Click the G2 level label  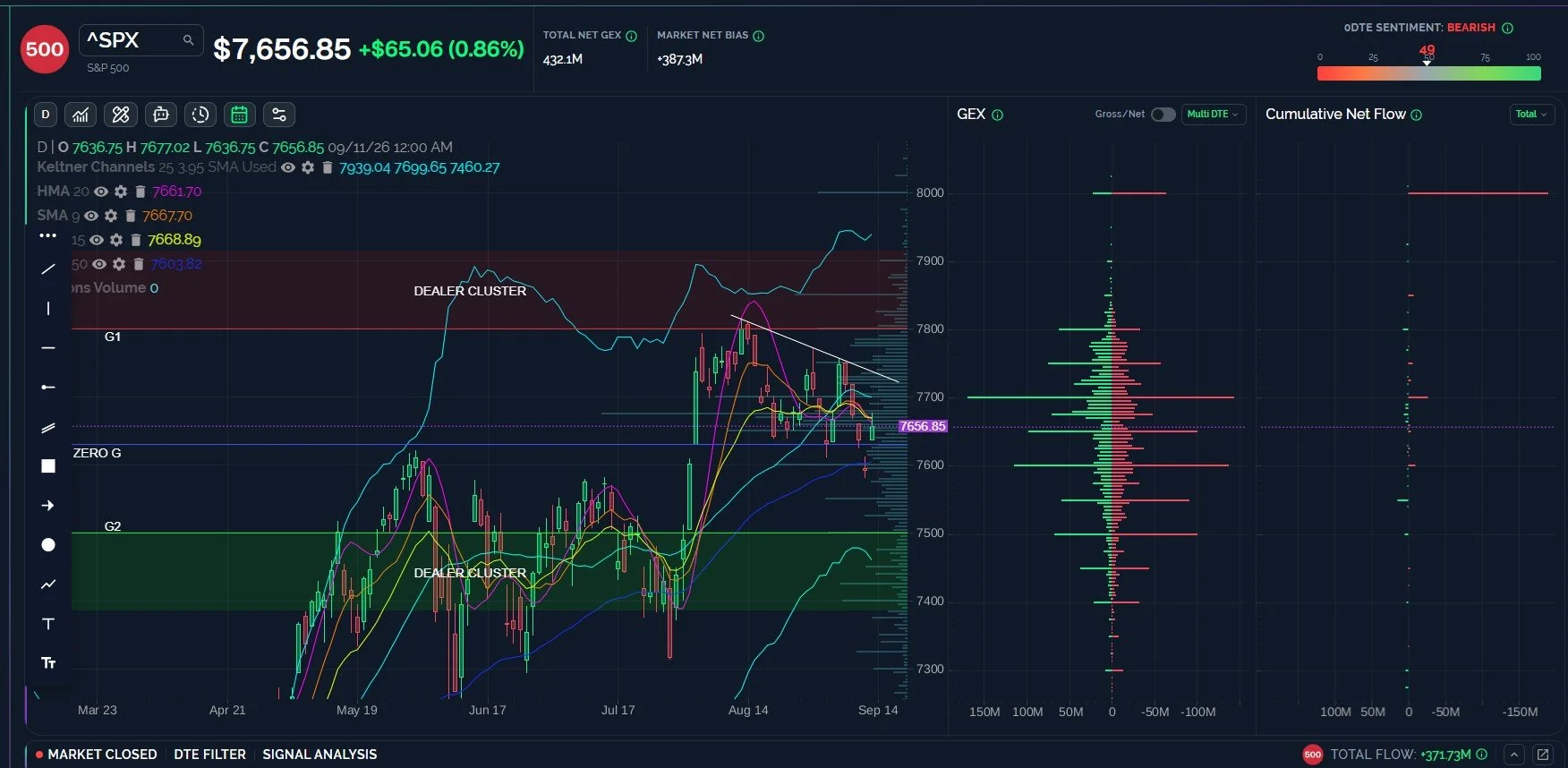click(x=113, y=526)
